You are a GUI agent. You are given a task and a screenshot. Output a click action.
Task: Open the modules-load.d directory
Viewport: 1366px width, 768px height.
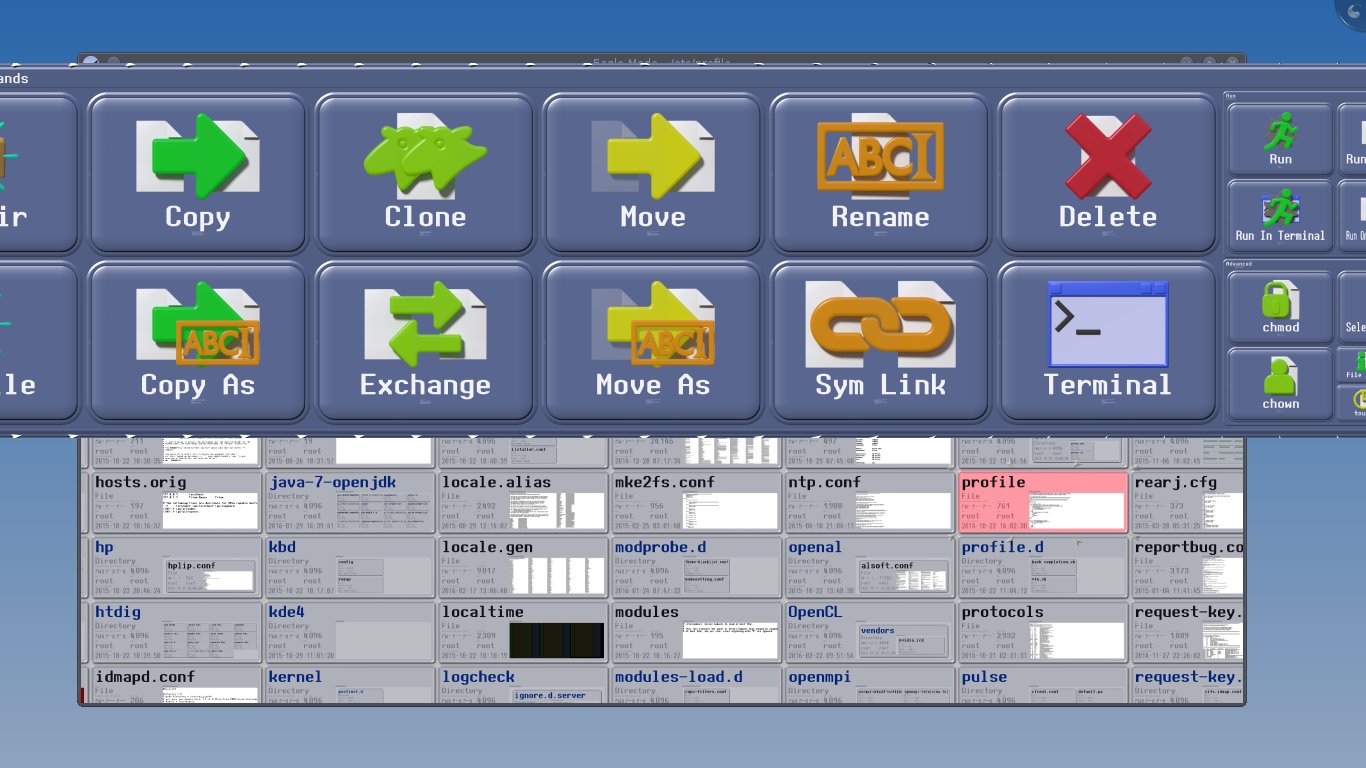[x=695, y=685]
